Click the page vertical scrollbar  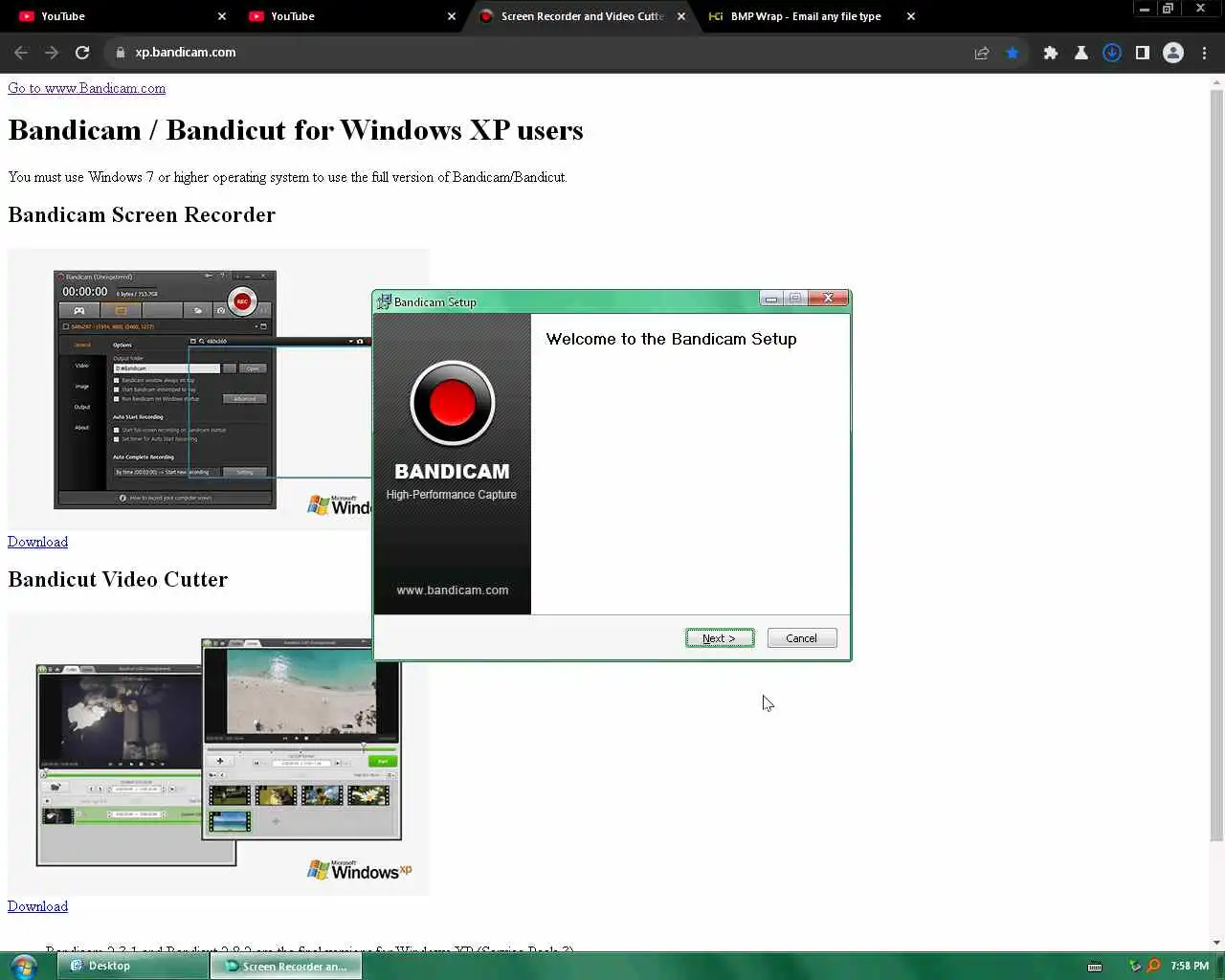(1216, 466)
